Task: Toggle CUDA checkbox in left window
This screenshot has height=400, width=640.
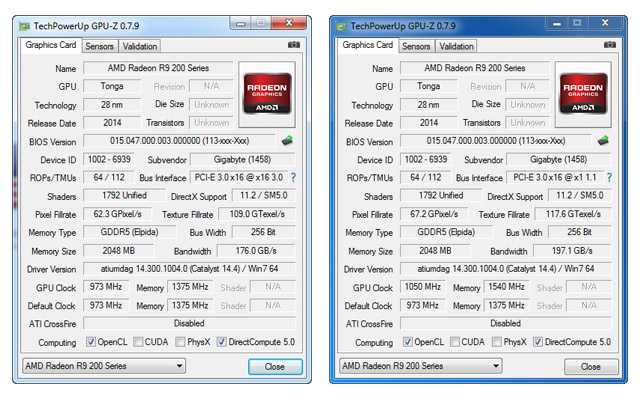Action: 138,342
